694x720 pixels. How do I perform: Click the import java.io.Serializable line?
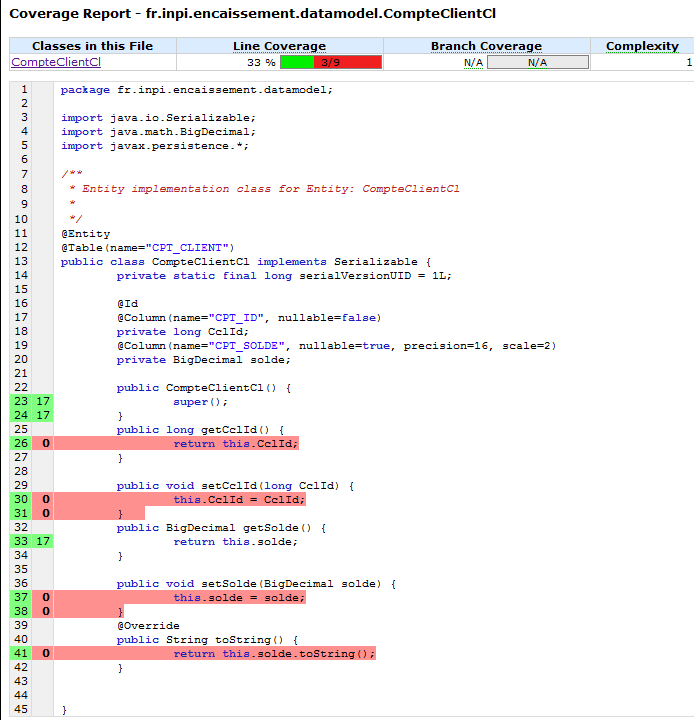158,118
